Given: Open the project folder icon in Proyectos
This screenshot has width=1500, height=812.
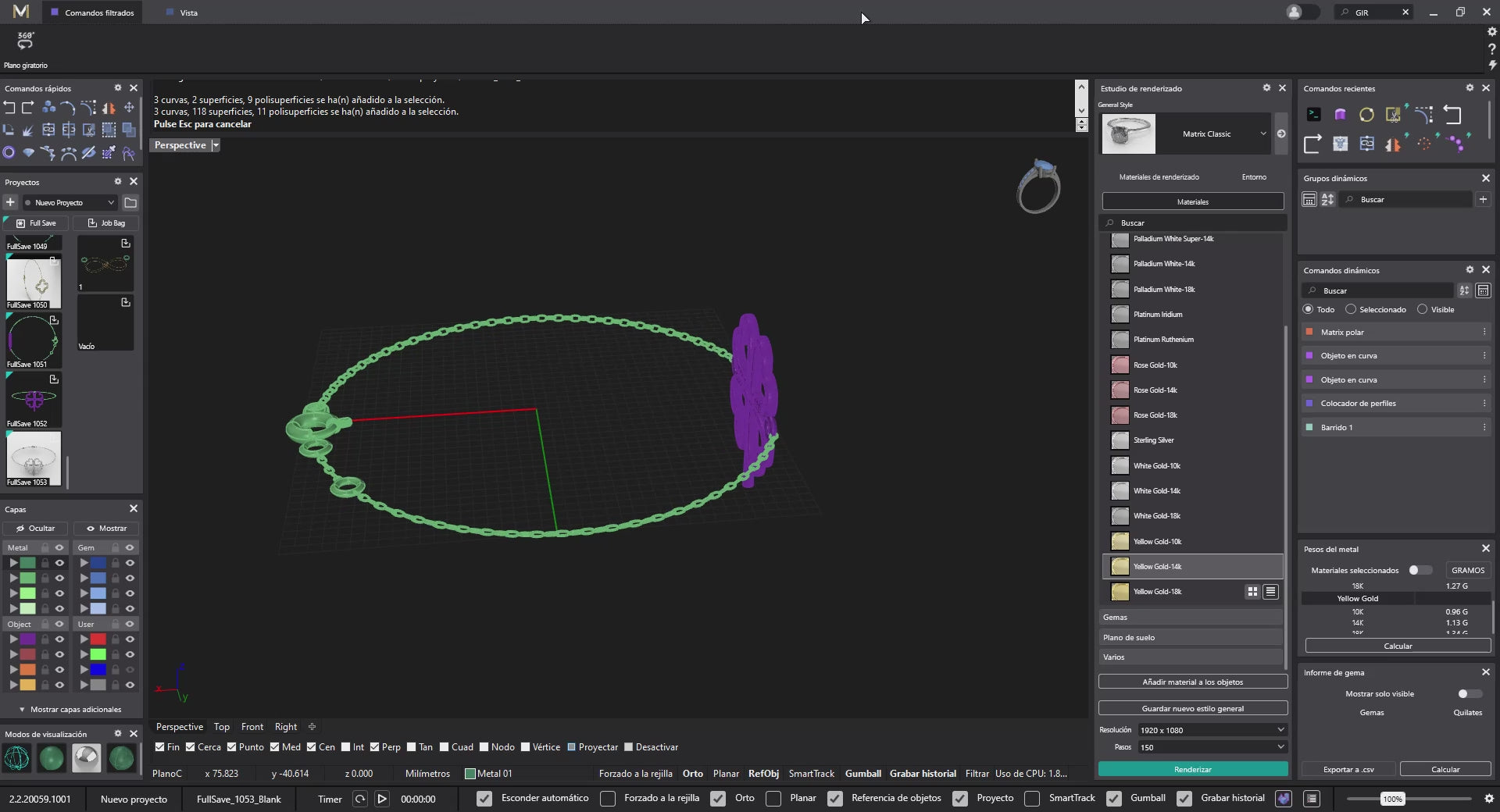Looking at the screenshot, I should point(130,203).
